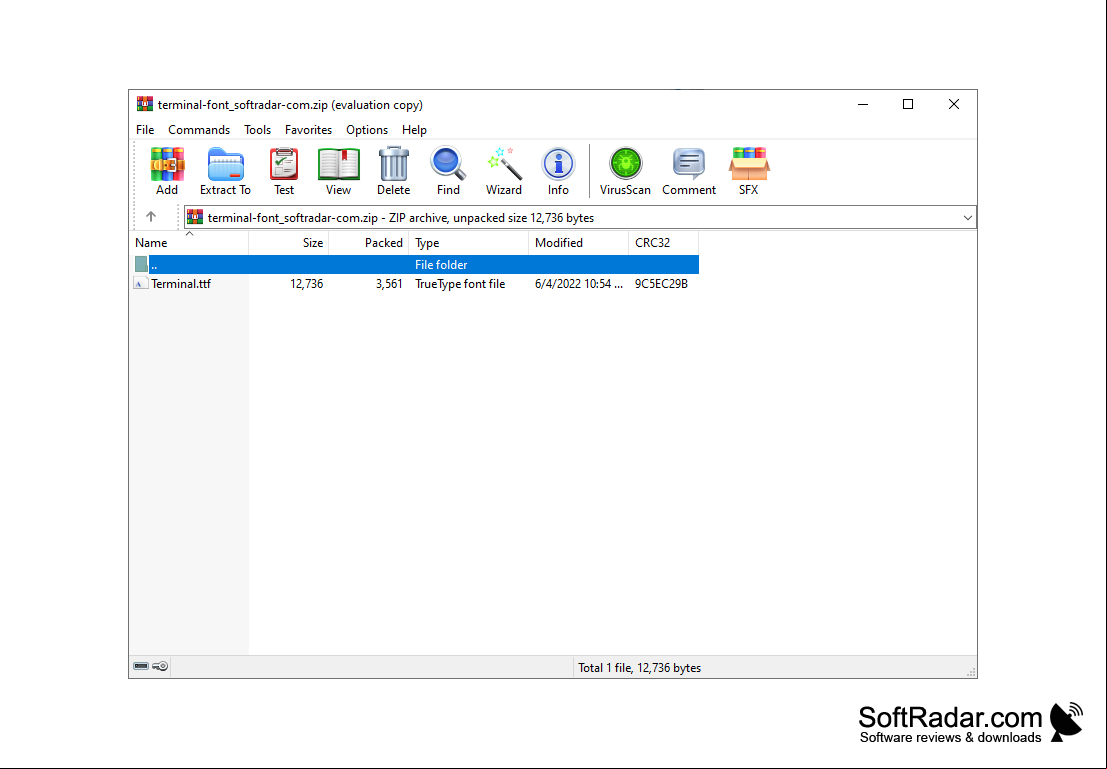Image resolution: width=1107 pixels, height=769 pixels.
Task: Open the Options menu
Action: (x=367, y=130)
